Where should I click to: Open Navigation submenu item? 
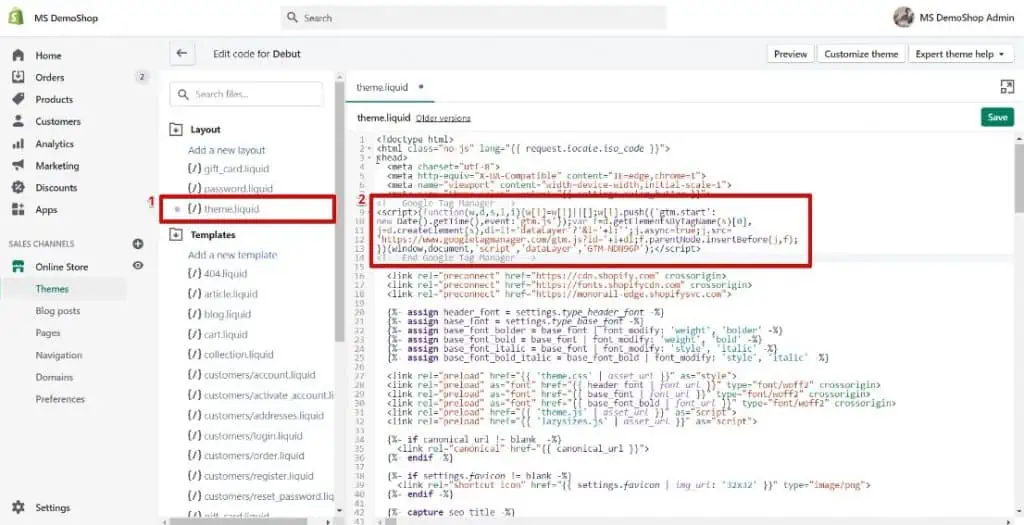pos(59,355)
